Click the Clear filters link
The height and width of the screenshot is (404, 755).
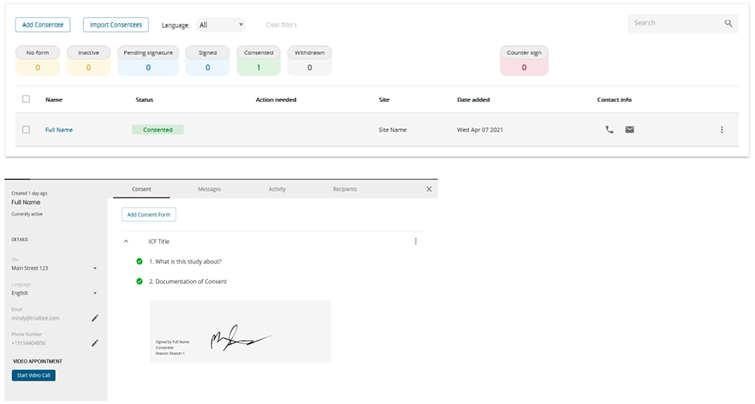coord(281,25)
